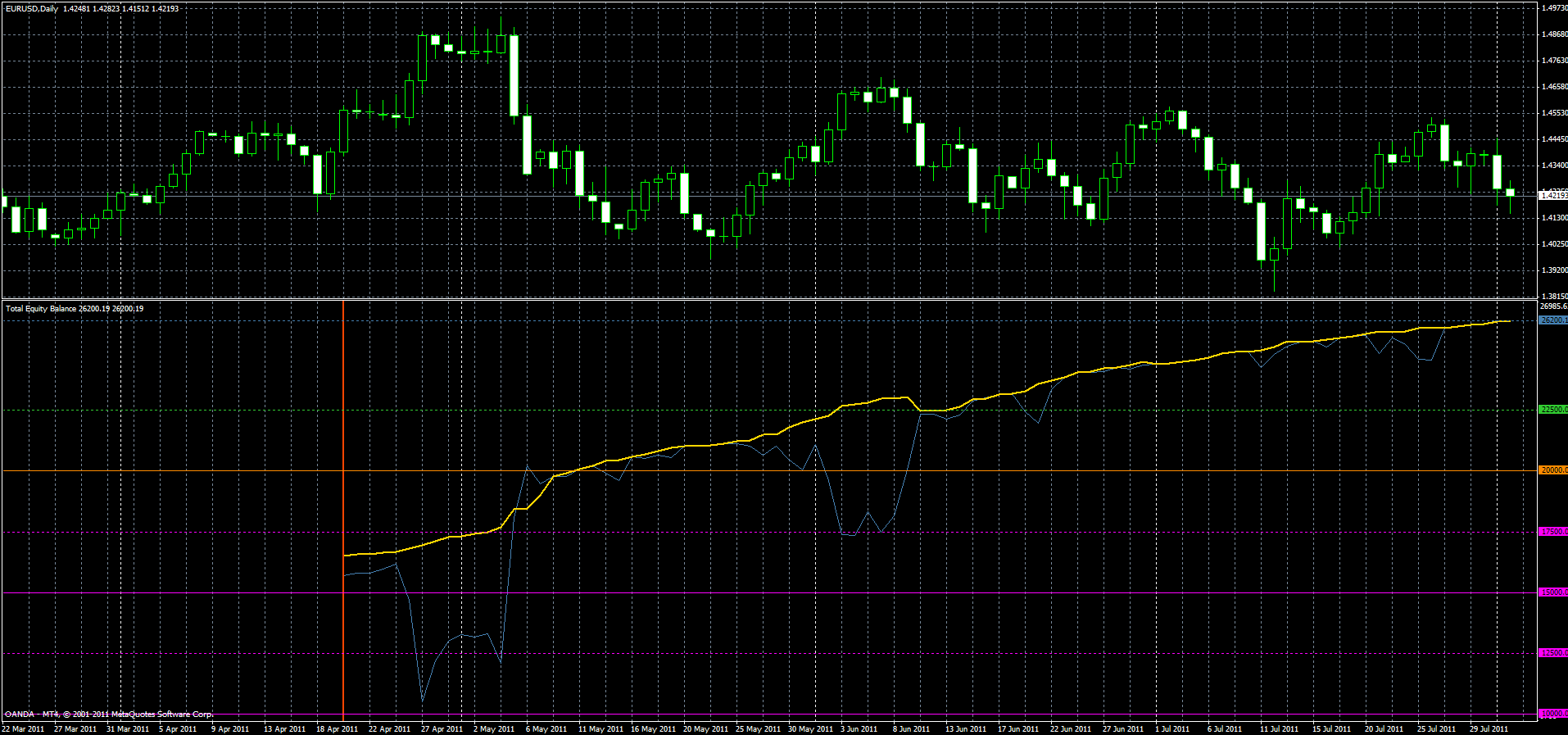Select the 6 Jul 2011 date label
The width and height of the screenshot is (1568, 735).
point(1225,729)
